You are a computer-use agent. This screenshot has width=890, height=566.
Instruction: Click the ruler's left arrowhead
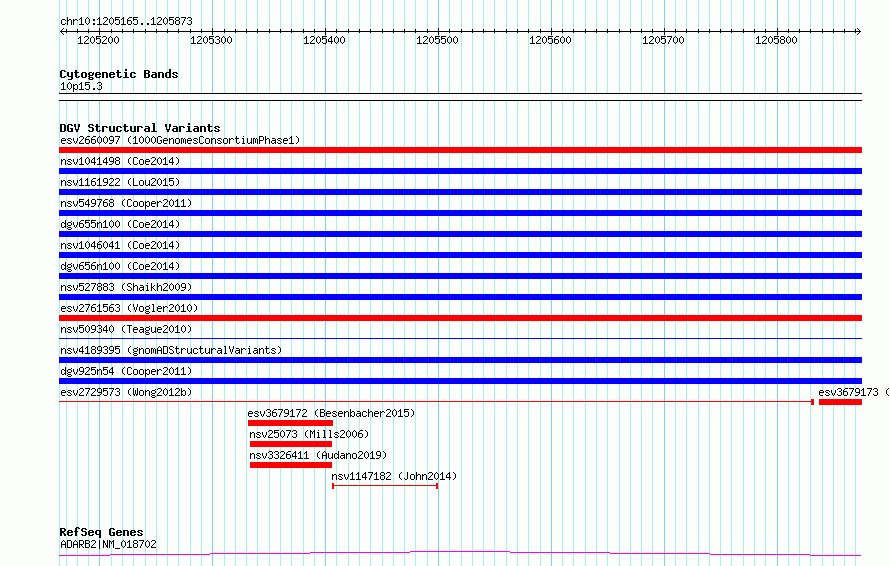click(62, 31)
